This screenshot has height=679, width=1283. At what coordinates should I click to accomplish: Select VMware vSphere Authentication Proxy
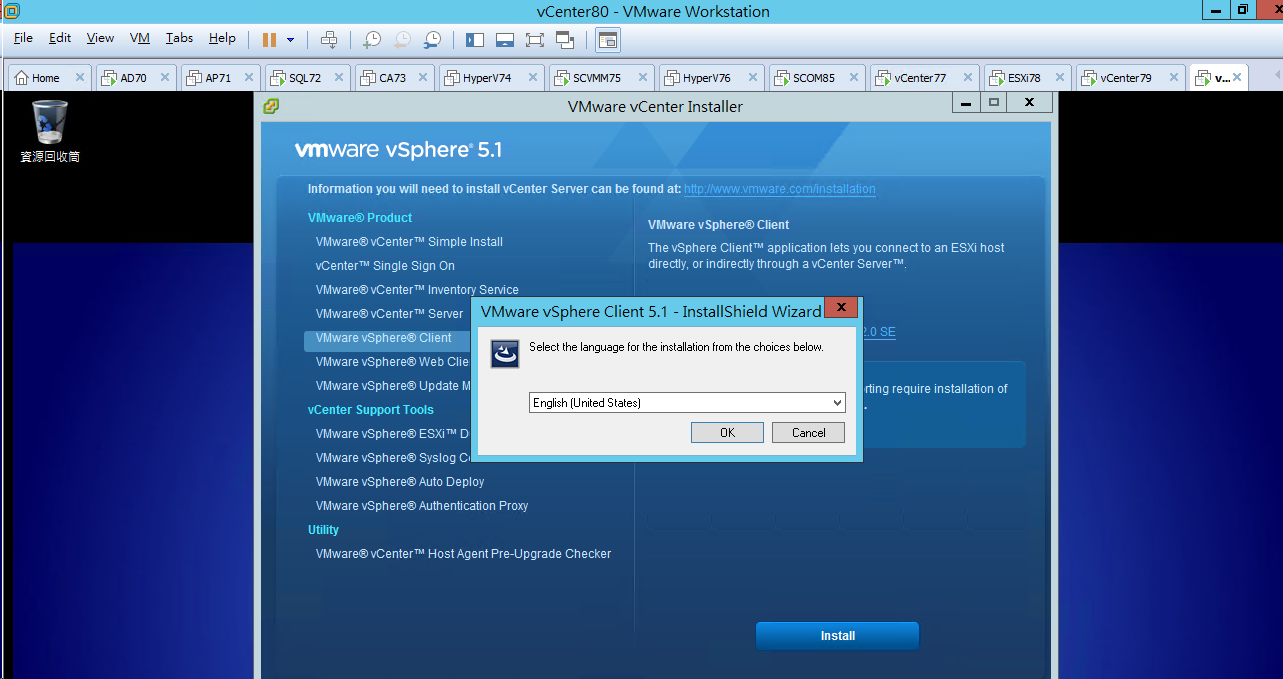(x=422, y=506)
